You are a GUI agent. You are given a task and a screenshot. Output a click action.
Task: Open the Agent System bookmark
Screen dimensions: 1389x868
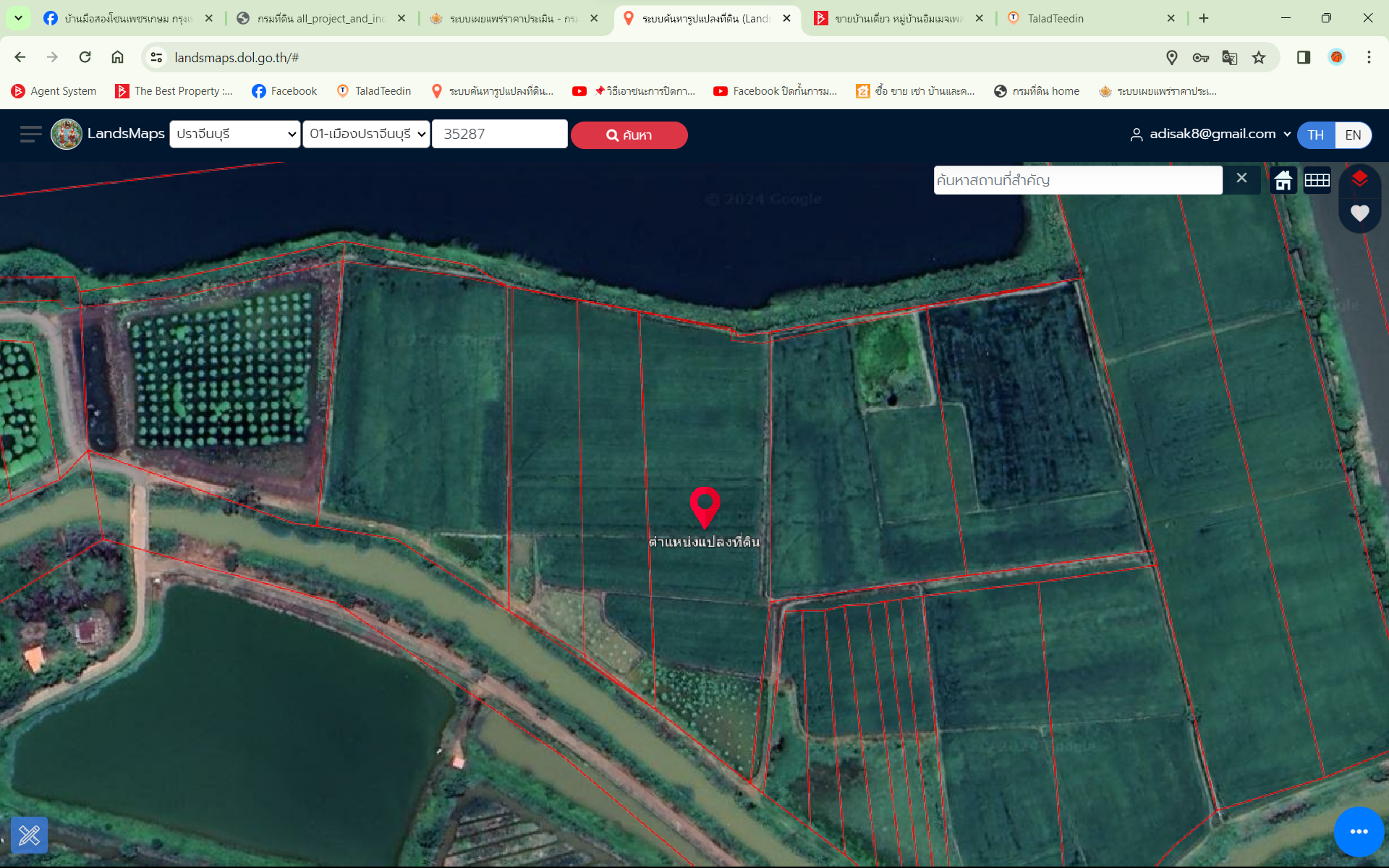coord(54,91)
